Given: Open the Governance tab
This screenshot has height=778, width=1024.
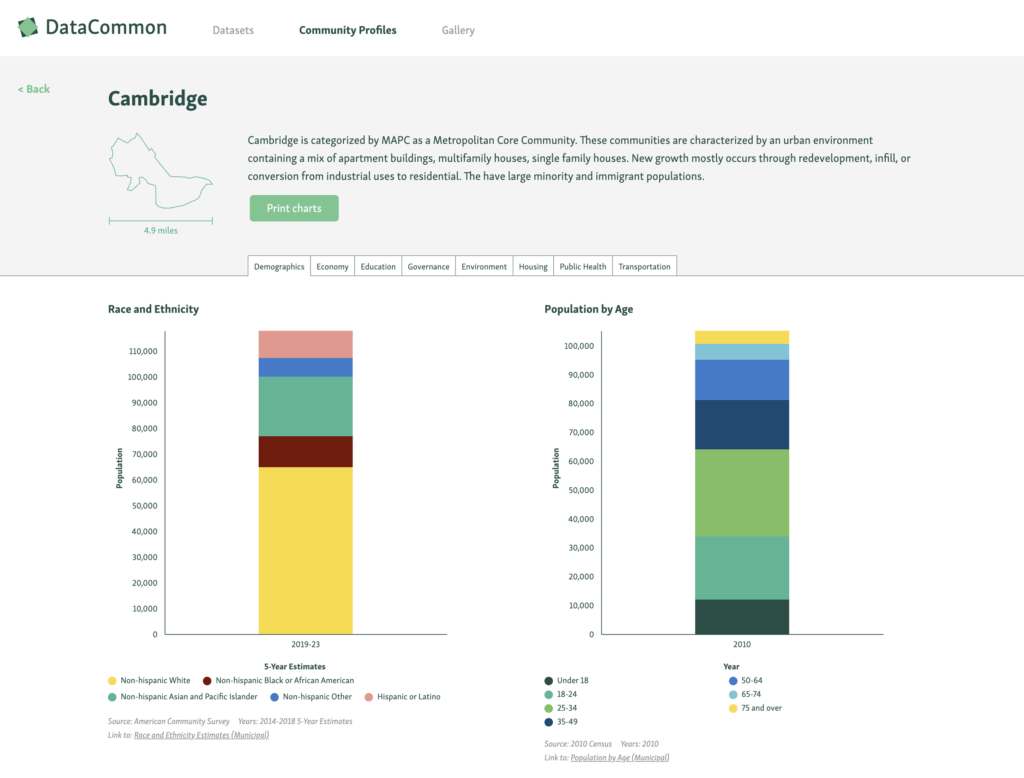Looking at the screenshot, I should (428, 266).
